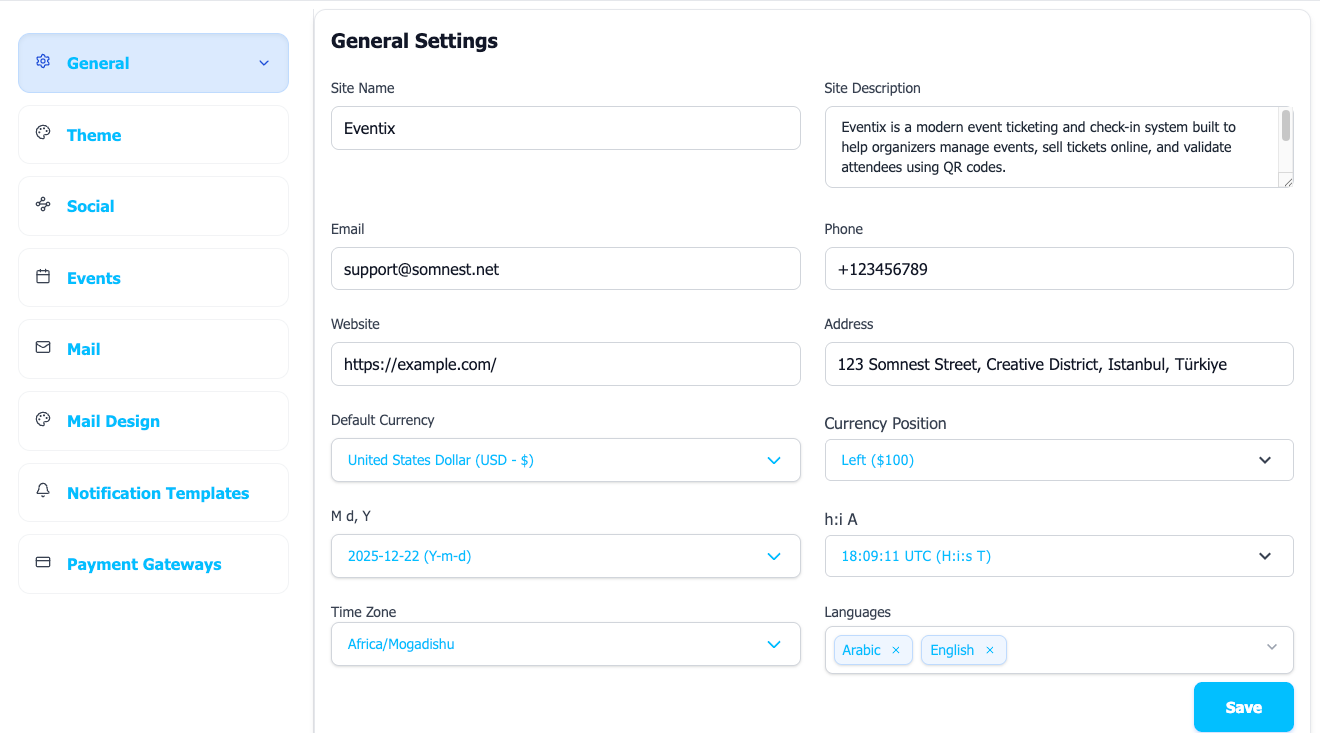Image resolution: width=1320 pixels, height=733 pixels.
Task: Open the Default Currency dropdown
Action: 565,460
